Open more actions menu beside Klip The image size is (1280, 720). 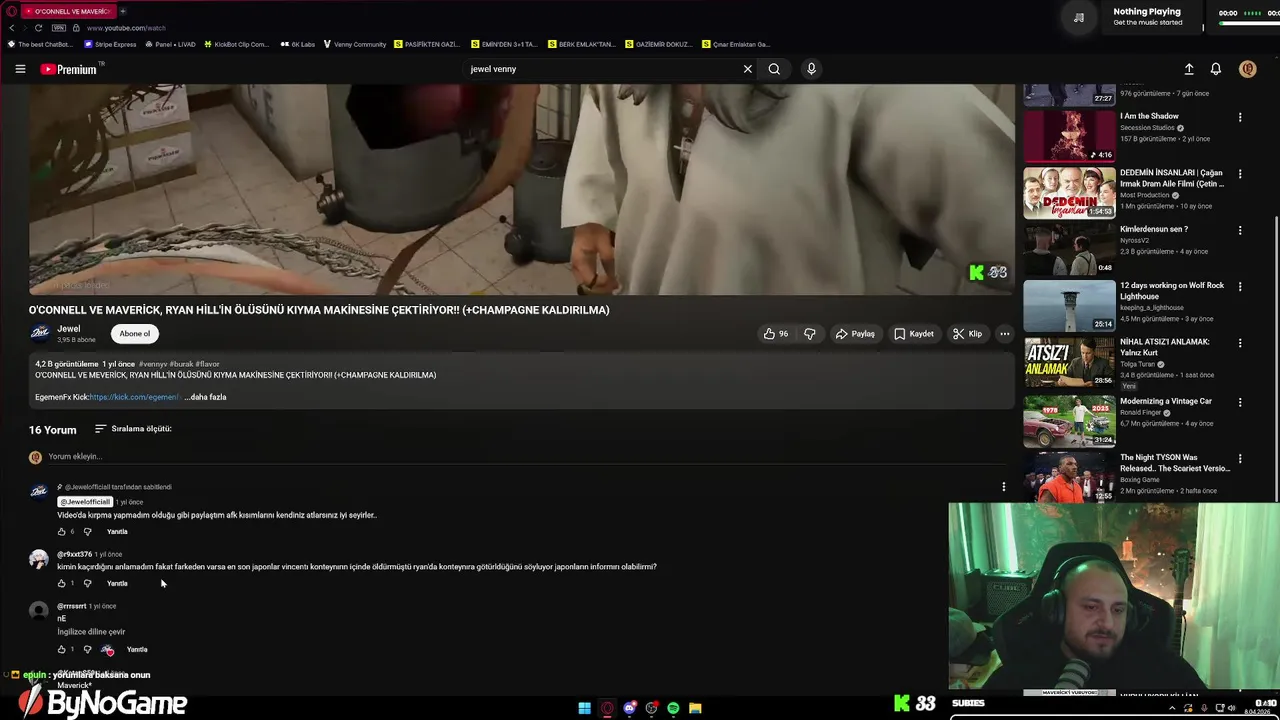[x=1005, y=334]
